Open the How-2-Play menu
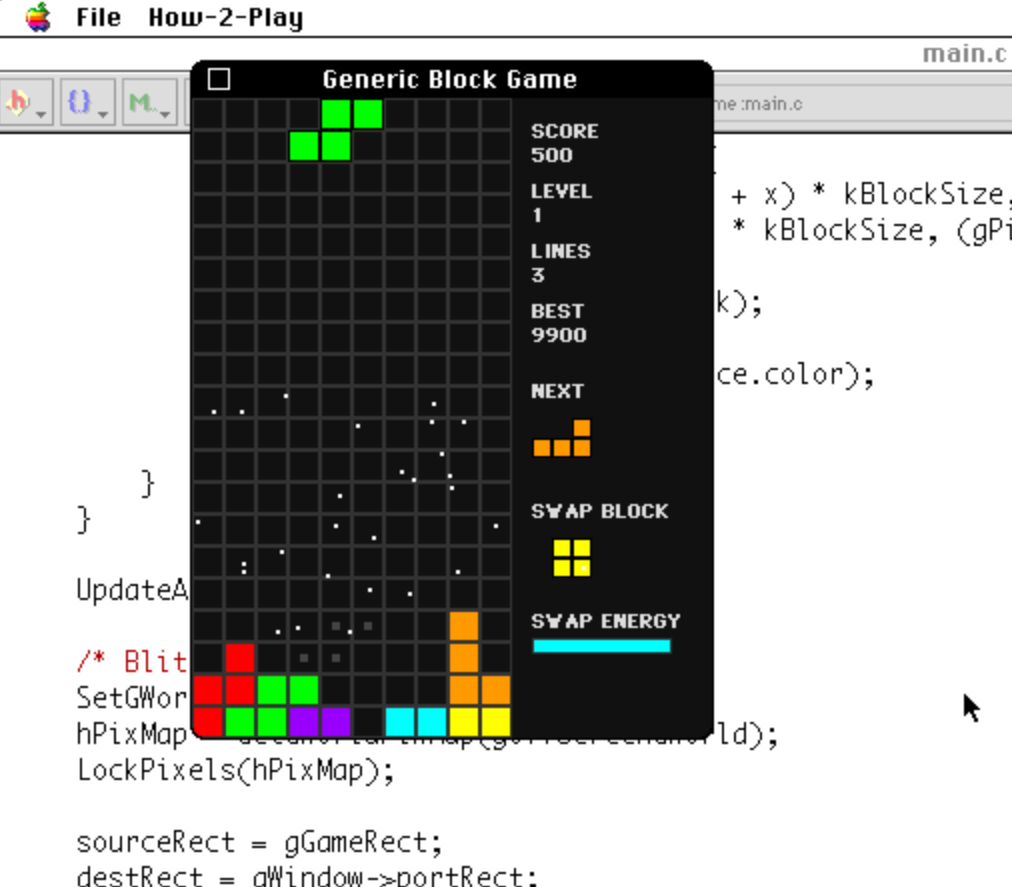The width and height of the screenshot is (1012, 887). pos(225,17)
